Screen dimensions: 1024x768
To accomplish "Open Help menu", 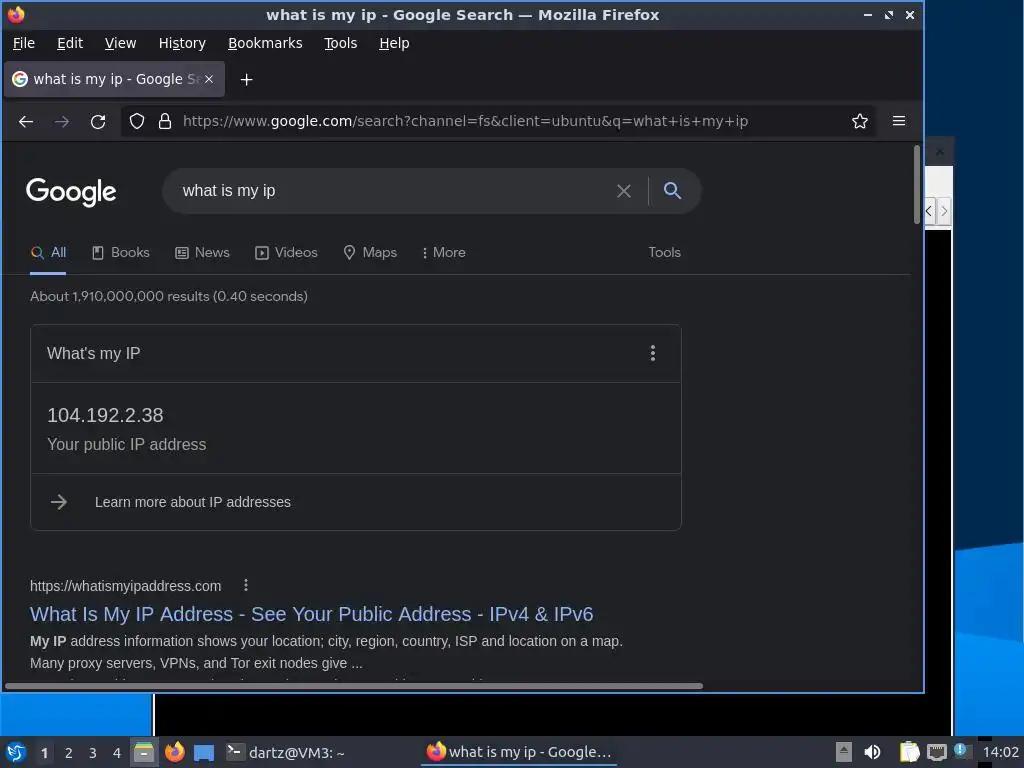I will pos(394,43).
